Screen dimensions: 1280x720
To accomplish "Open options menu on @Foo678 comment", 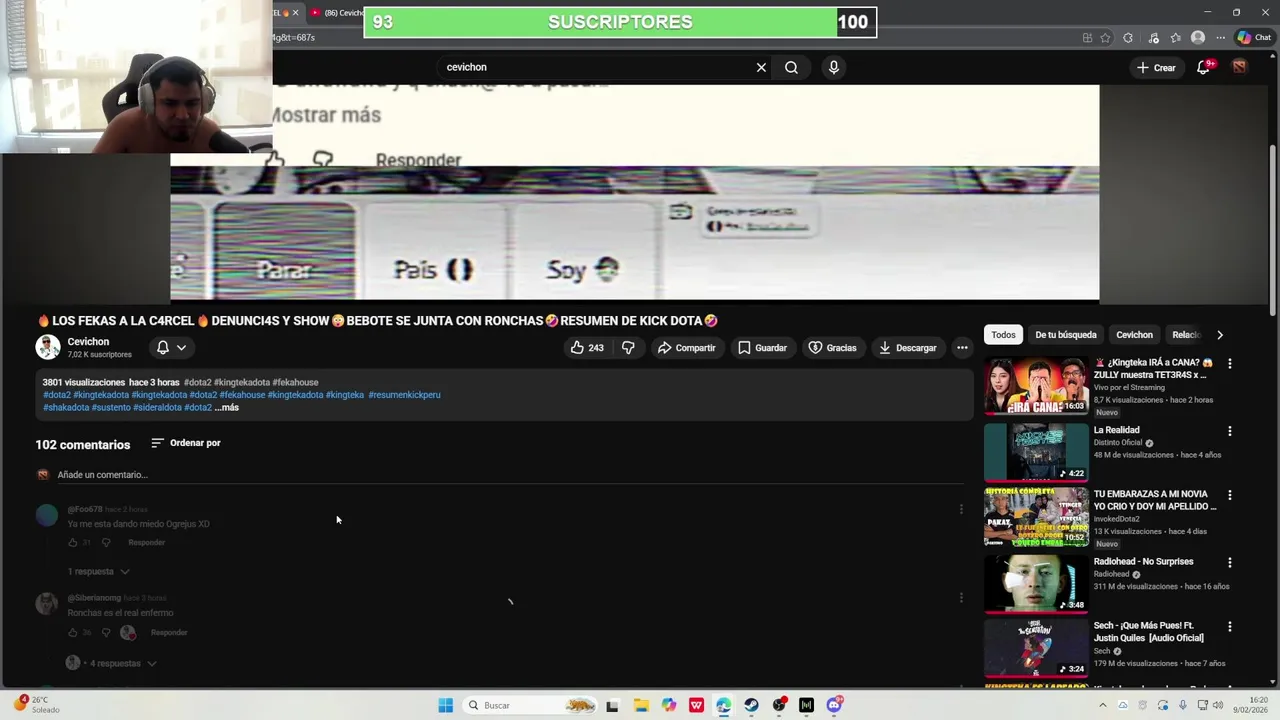I will 961,509.
